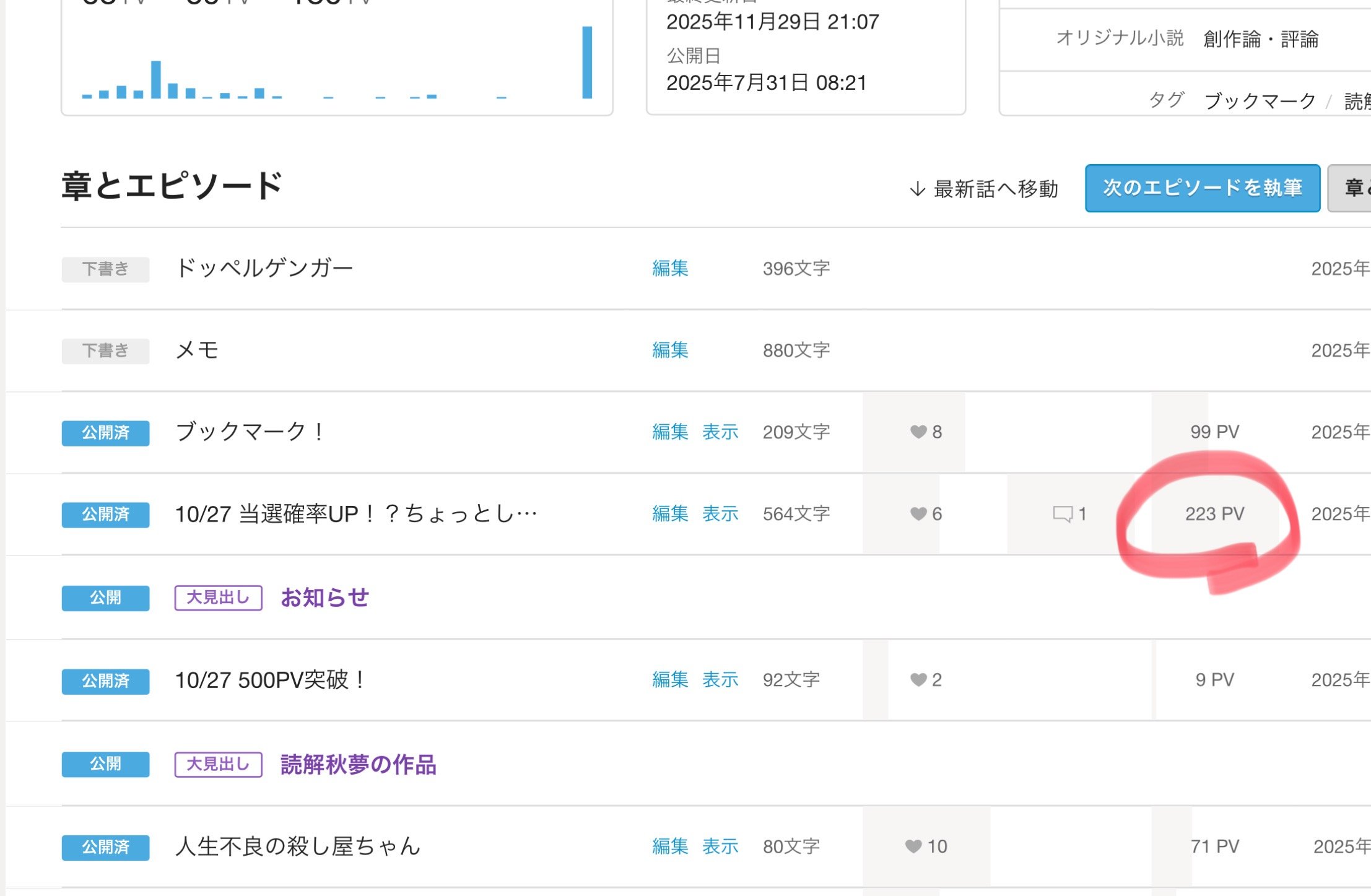Jump to latest episode via 最新話へ移動
This screenshot has height=896, width=1371.
click(x=984, y=189)
